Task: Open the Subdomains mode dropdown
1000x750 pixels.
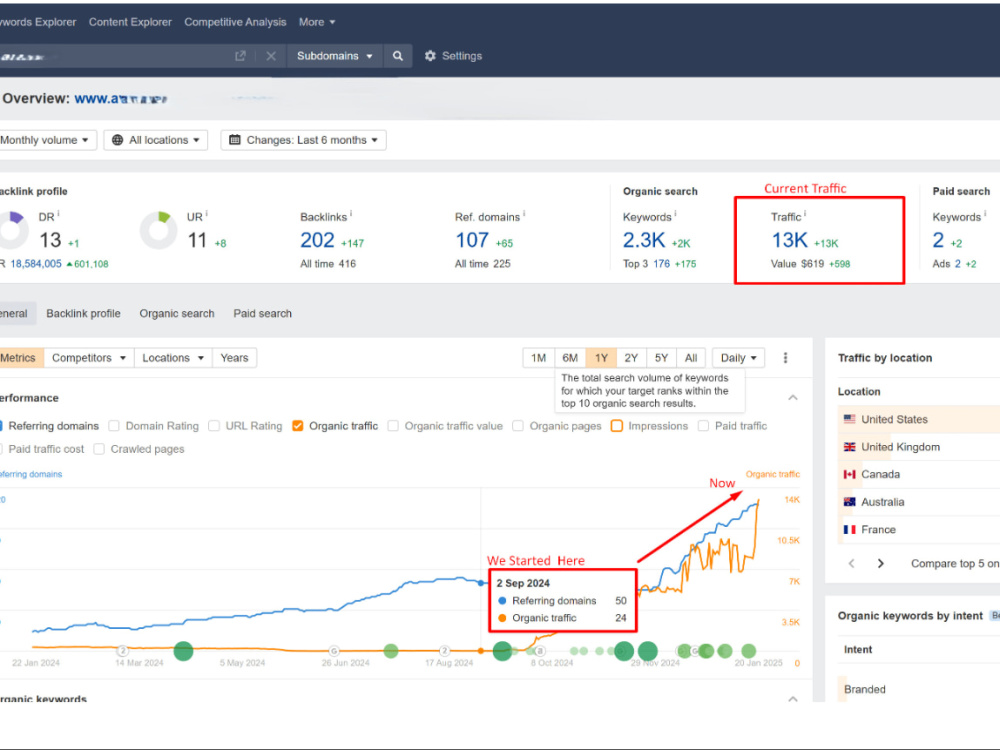Action: pyautogui.click(x=335, y=56)
